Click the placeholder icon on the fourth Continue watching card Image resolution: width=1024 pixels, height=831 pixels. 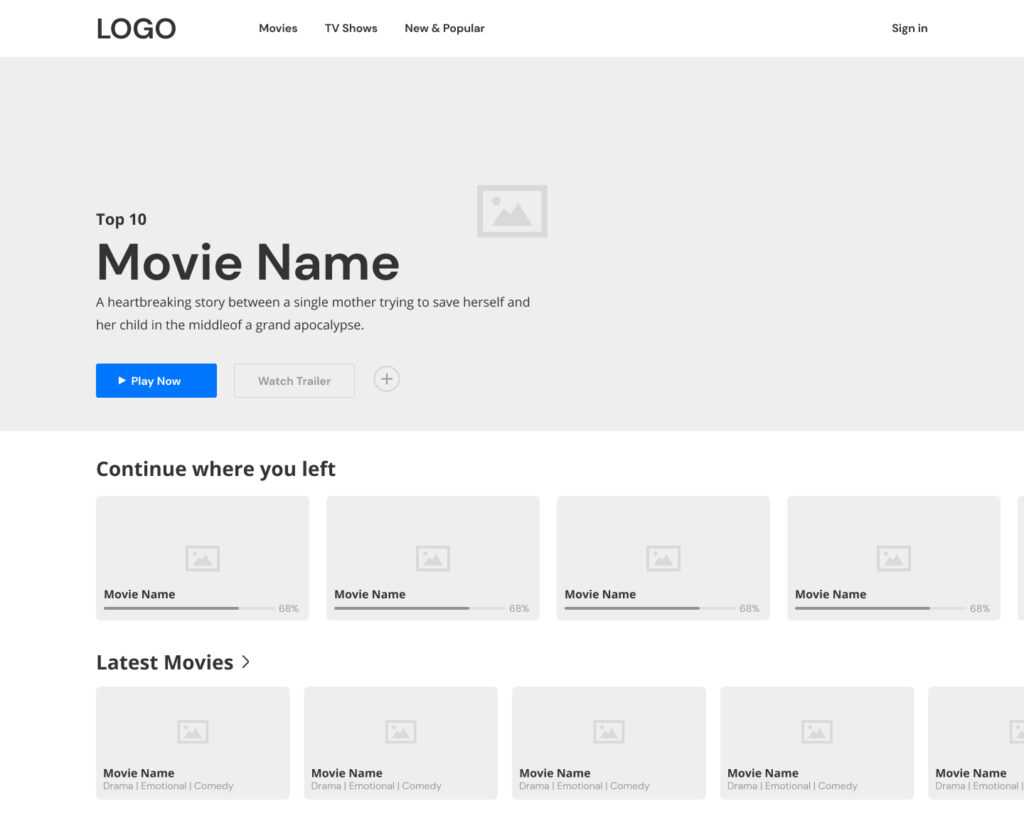[x=893, y=558]
